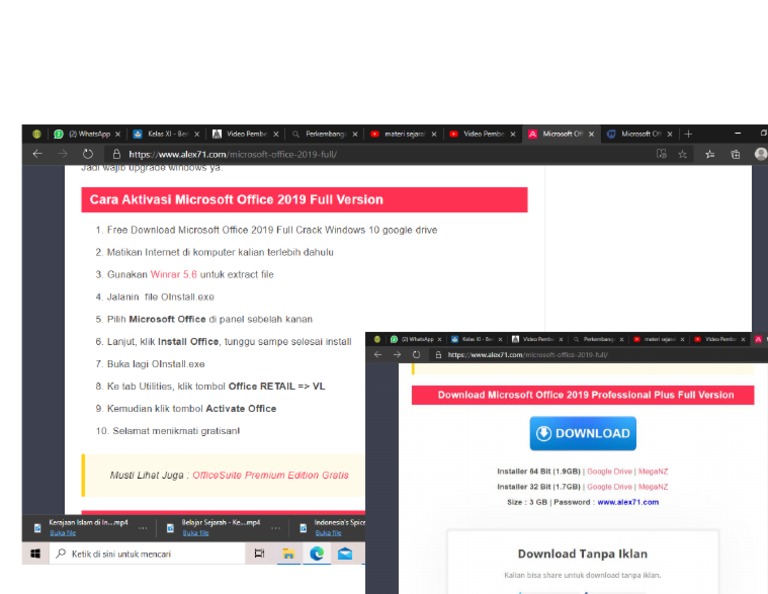This screenshot has width=768, height=594.
Task: Open the collections icon in the toolbar
Action: pos(735,154)
